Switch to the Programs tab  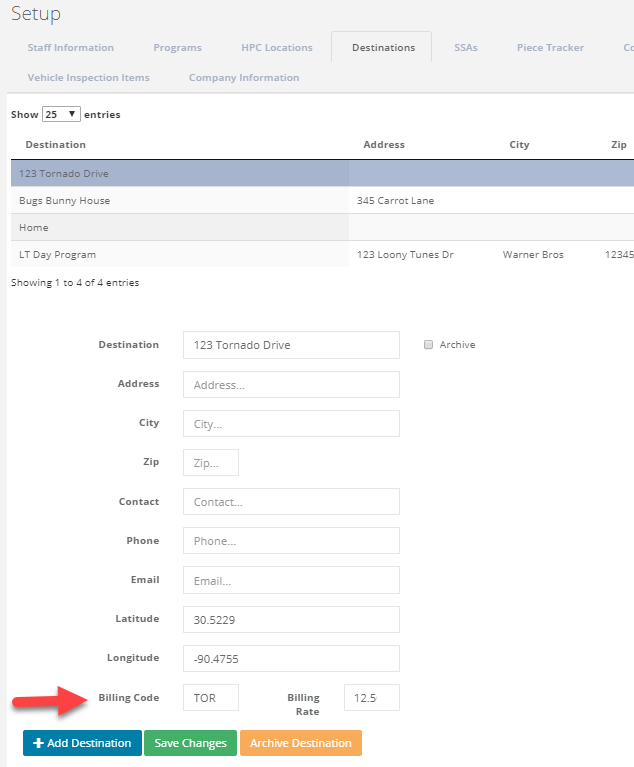[x=177, y=48]
